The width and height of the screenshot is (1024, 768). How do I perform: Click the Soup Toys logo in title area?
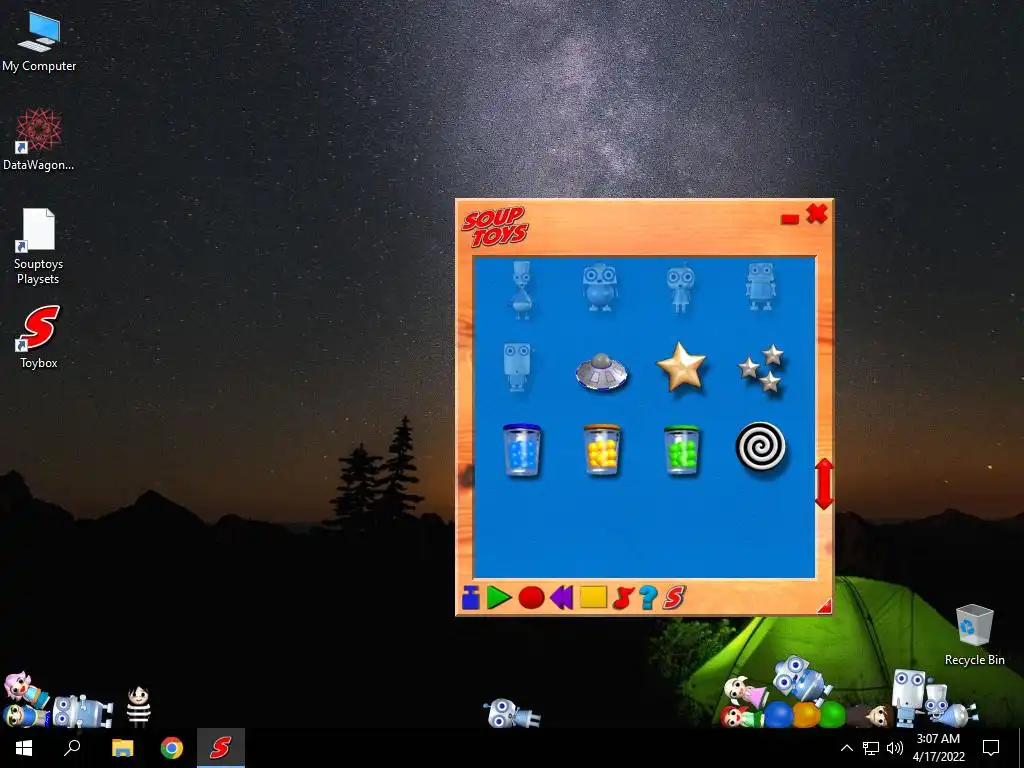tap(496, 227)
